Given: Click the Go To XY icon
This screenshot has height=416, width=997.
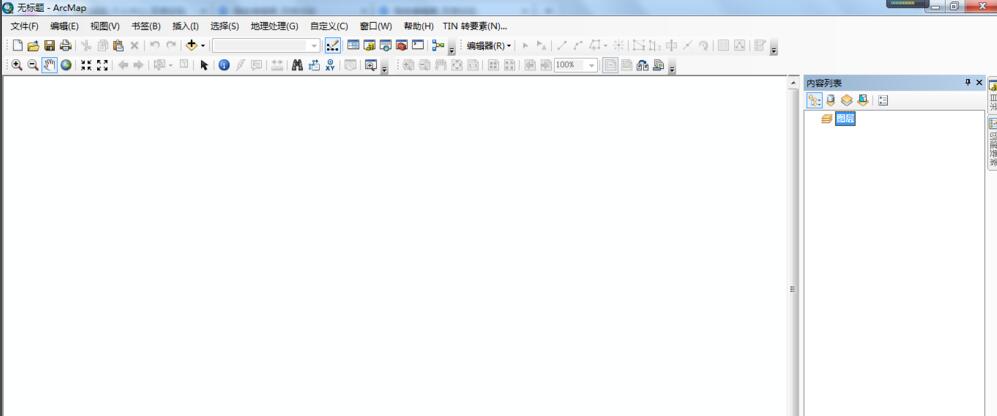Looking at the screenshot, I should 330,65.
